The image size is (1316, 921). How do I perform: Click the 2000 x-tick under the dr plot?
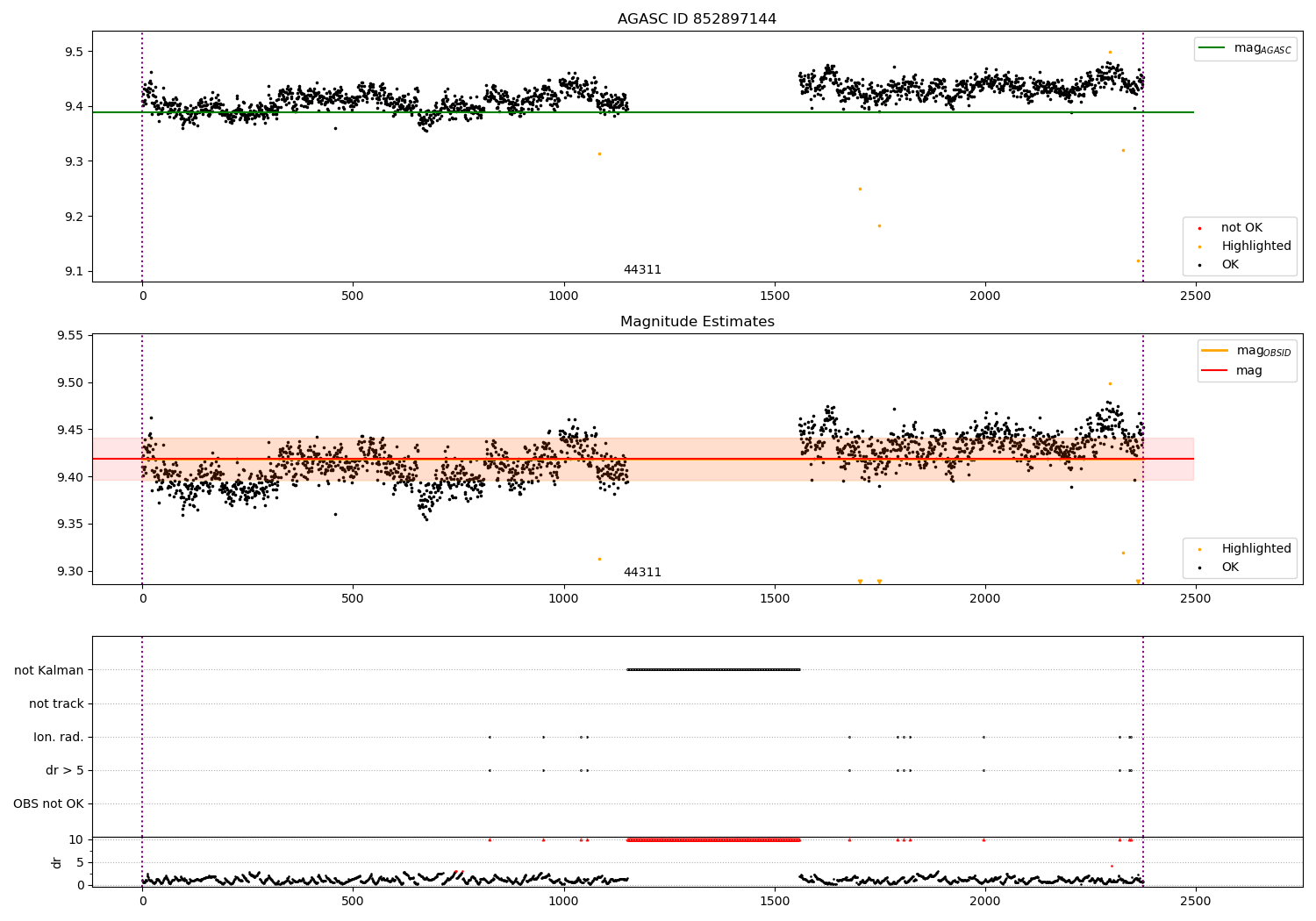pyautogui.click(x=985, y=902)
